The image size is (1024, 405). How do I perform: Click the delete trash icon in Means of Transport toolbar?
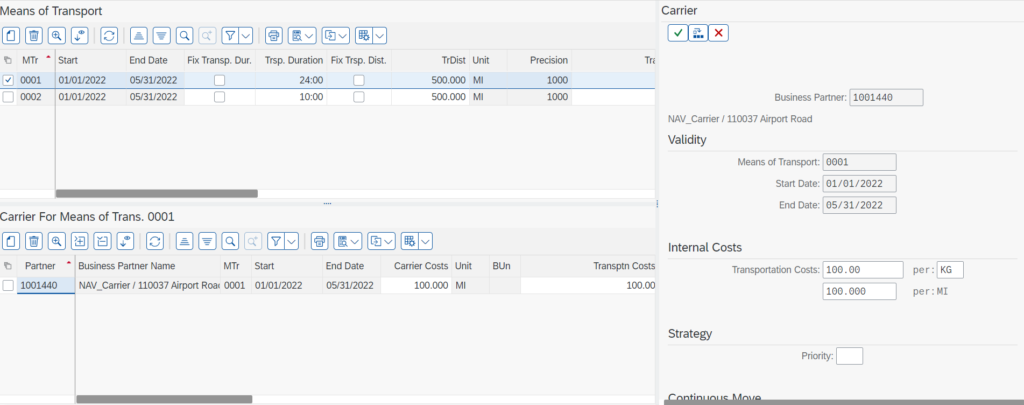tap(33, 35)
